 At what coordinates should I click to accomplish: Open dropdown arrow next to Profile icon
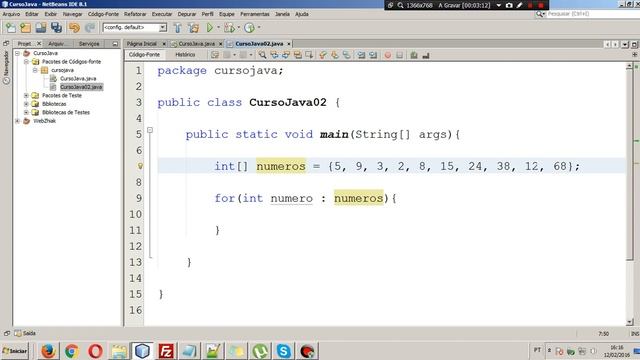(x=259, y=28)
